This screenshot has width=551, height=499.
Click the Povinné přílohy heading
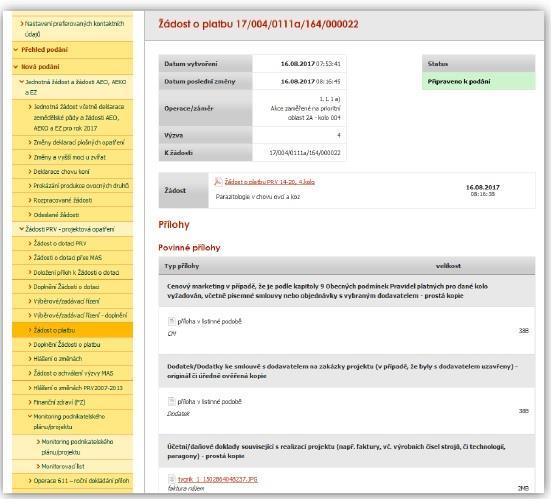189,248
